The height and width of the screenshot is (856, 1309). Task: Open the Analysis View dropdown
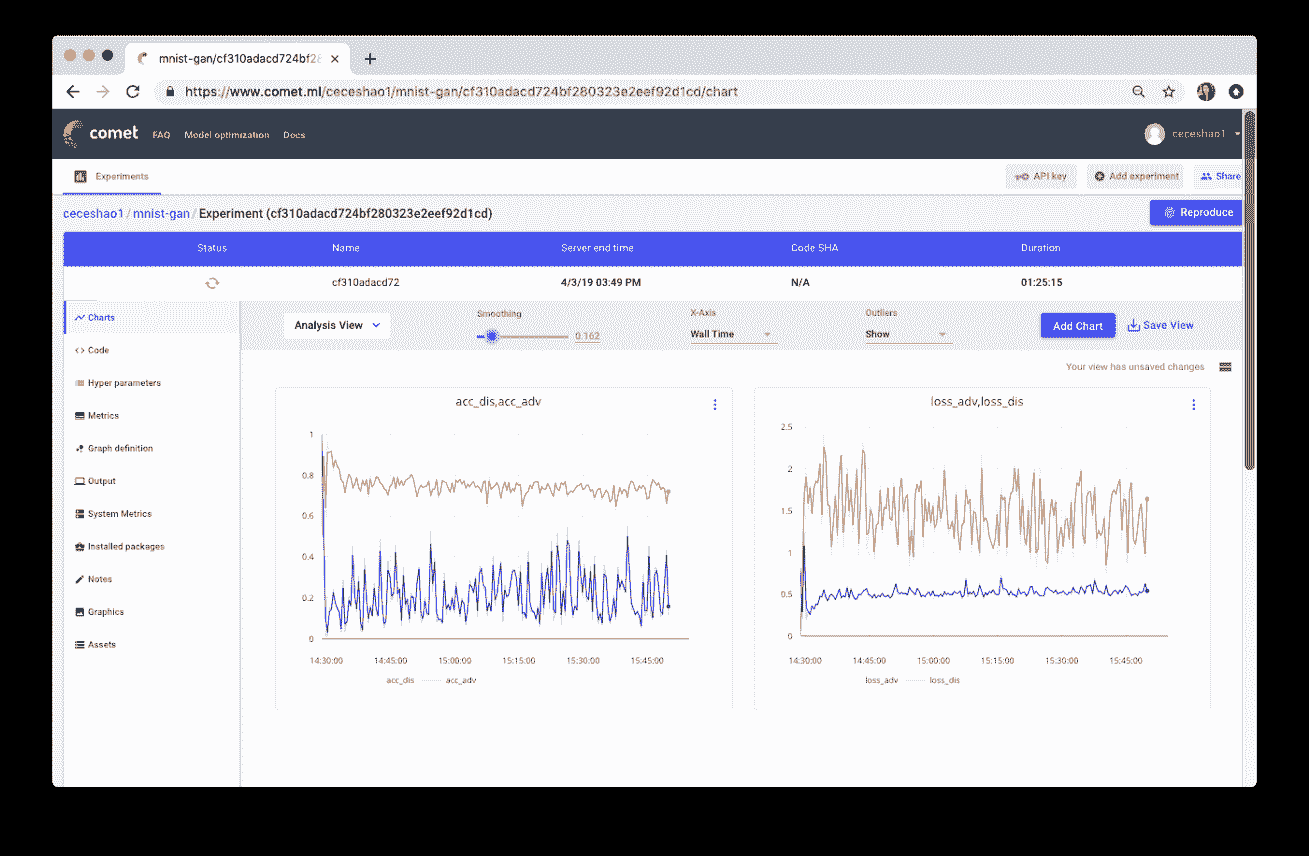[337, 325]
